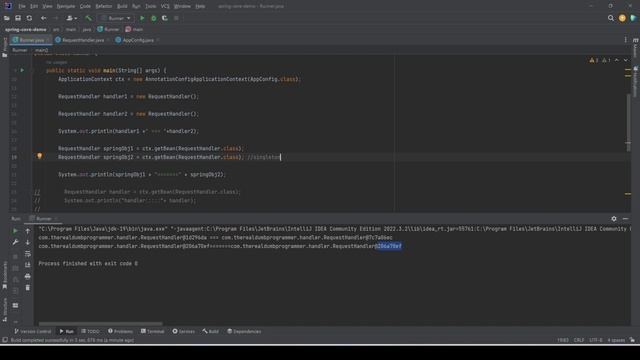Click the Print icon in console toolbar
This screenshot has height=360, width=640.
(27, 276)
